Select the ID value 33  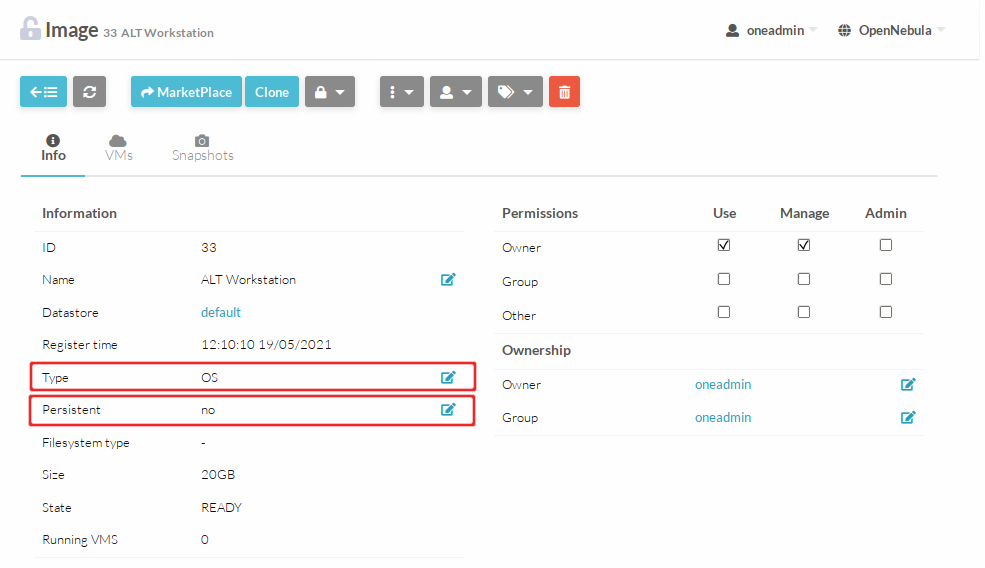[209, 248]
